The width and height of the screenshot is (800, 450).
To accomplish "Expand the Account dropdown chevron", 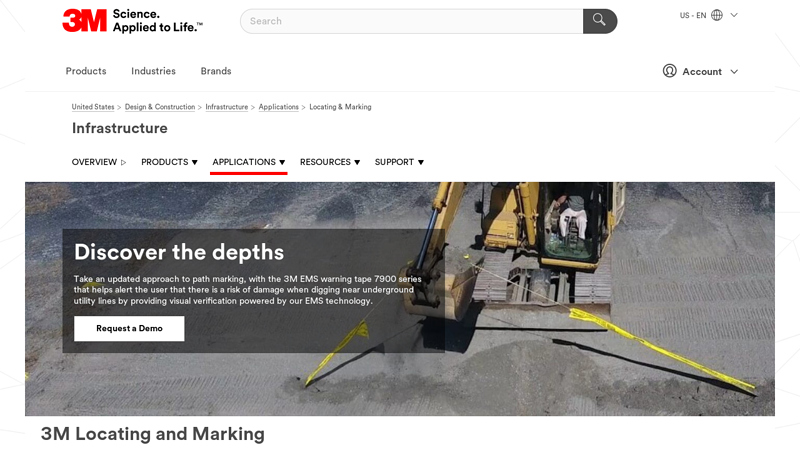I will pyautogui.click(x=734, y=72).
